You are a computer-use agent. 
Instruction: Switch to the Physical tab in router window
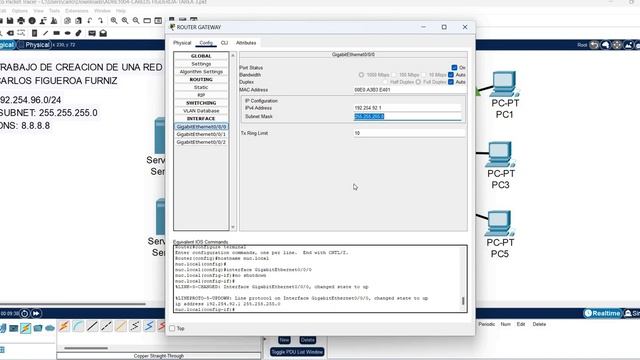click(182, 43)
